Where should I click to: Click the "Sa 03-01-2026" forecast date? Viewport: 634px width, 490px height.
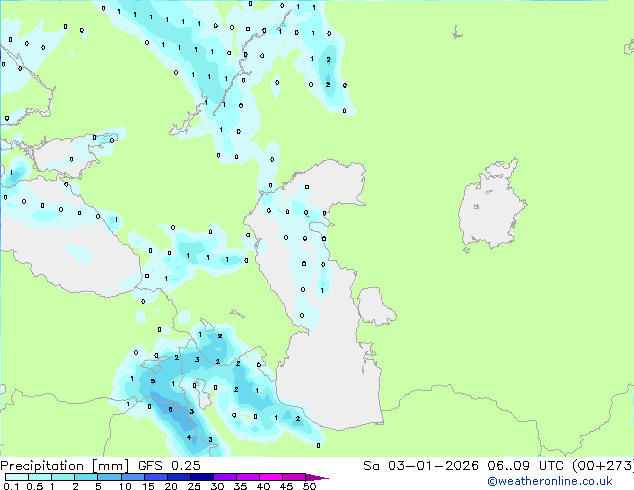[421, 466]
